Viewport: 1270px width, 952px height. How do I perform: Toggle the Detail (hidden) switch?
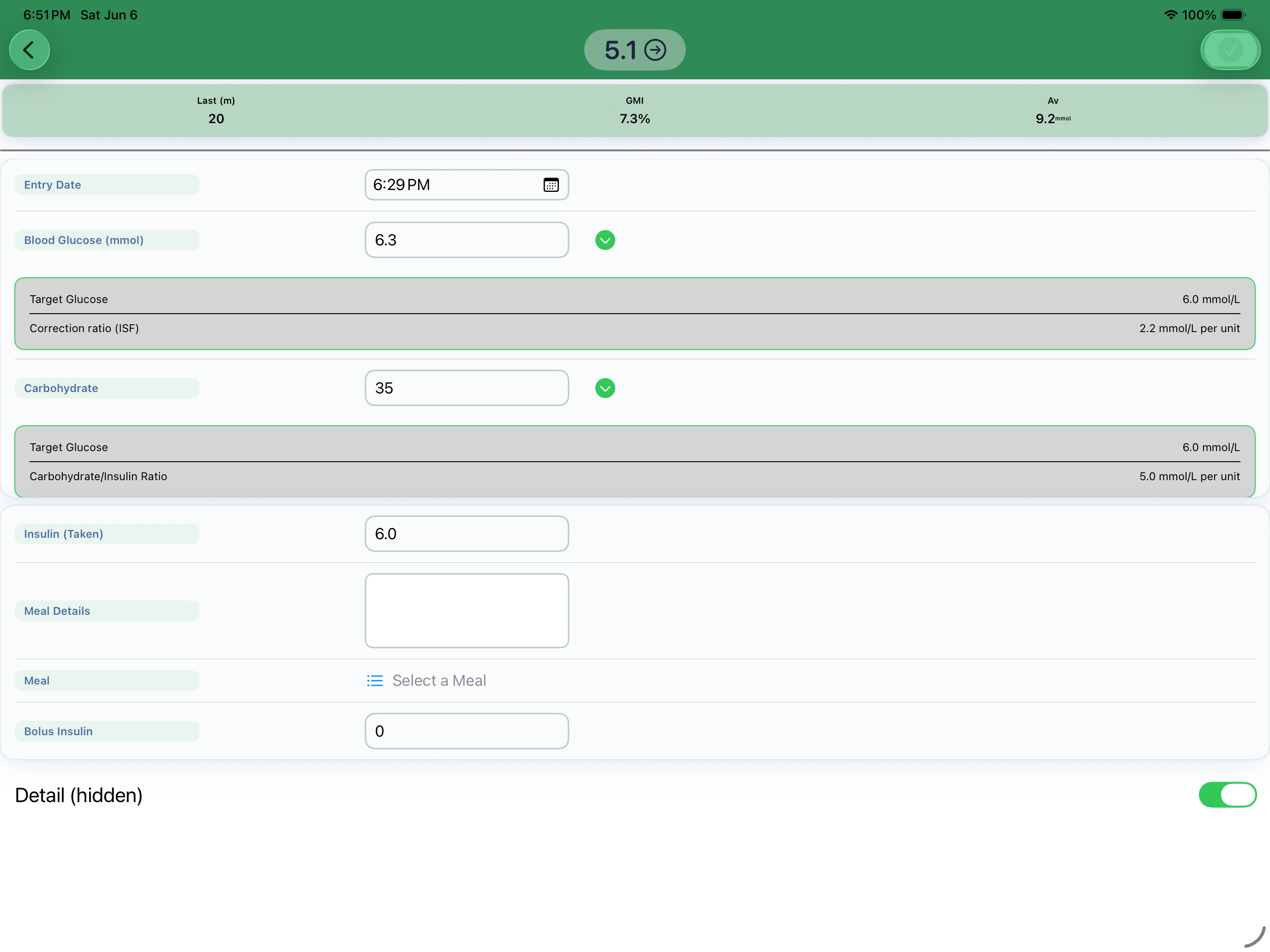(x=1228, y=795)
